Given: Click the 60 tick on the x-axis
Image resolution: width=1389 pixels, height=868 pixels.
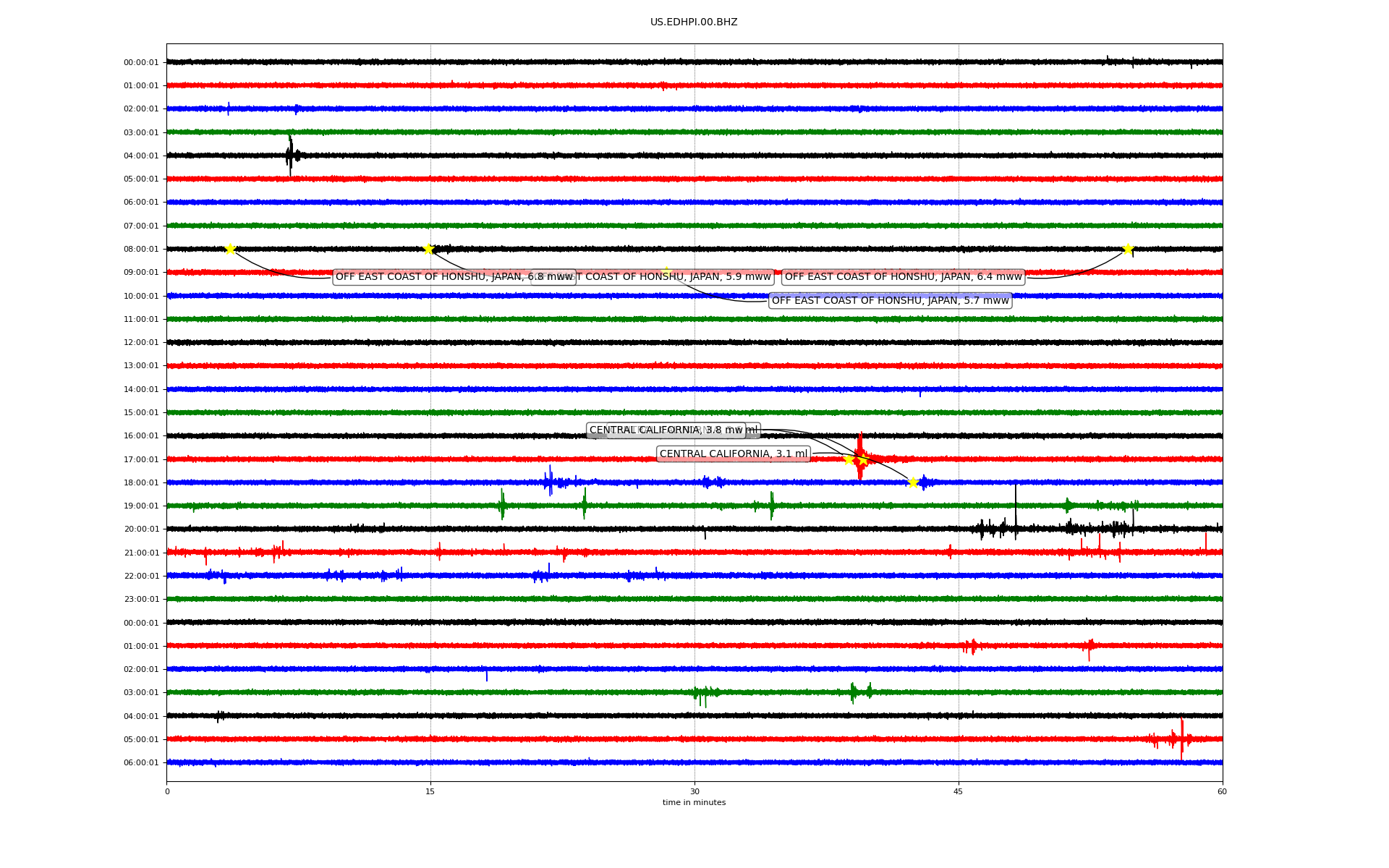Looking at the screenshot, I should click(x=1222, y=791).
